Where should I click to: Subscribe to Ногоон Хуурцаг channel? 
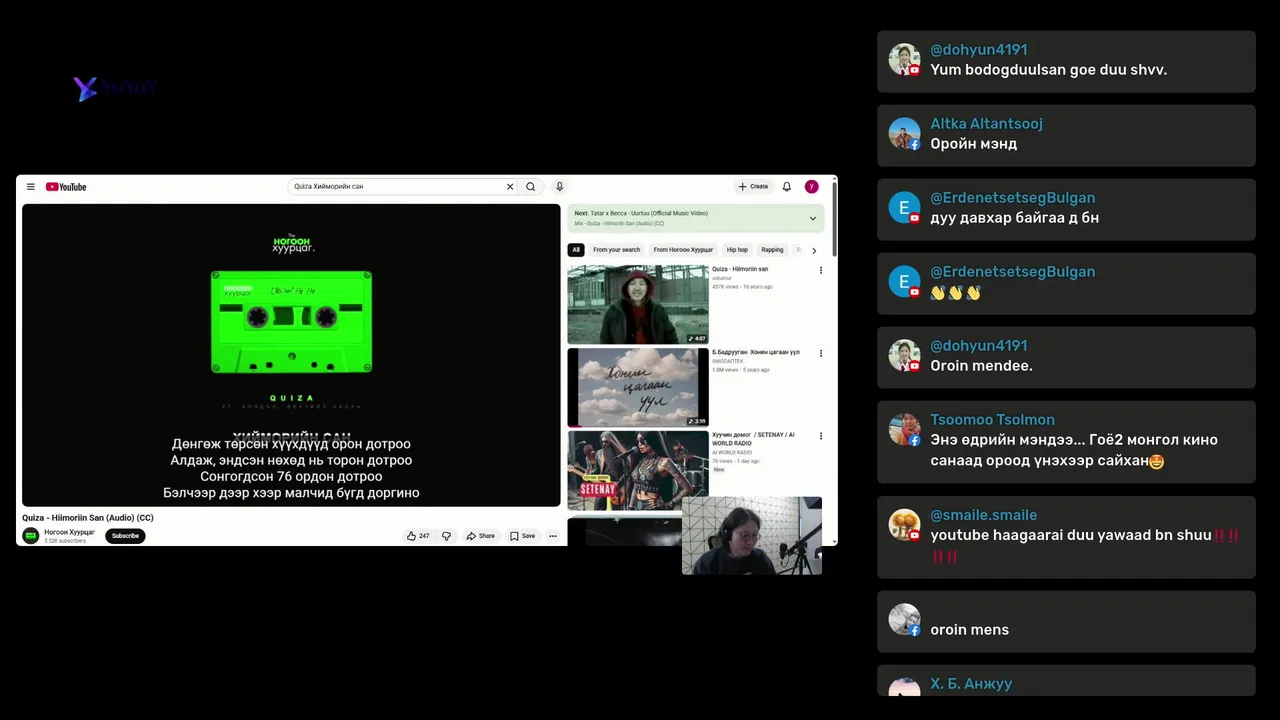(x=125, y=536)
